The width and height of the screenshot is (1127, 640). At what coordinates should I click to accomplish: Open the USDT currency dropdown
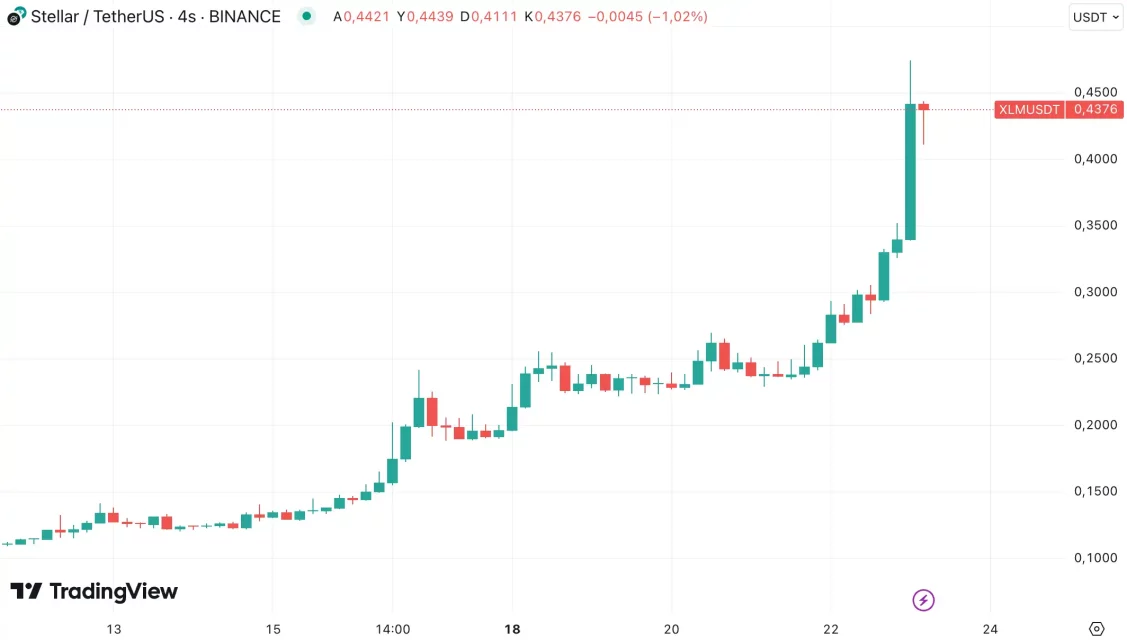tap(1094, 17)
